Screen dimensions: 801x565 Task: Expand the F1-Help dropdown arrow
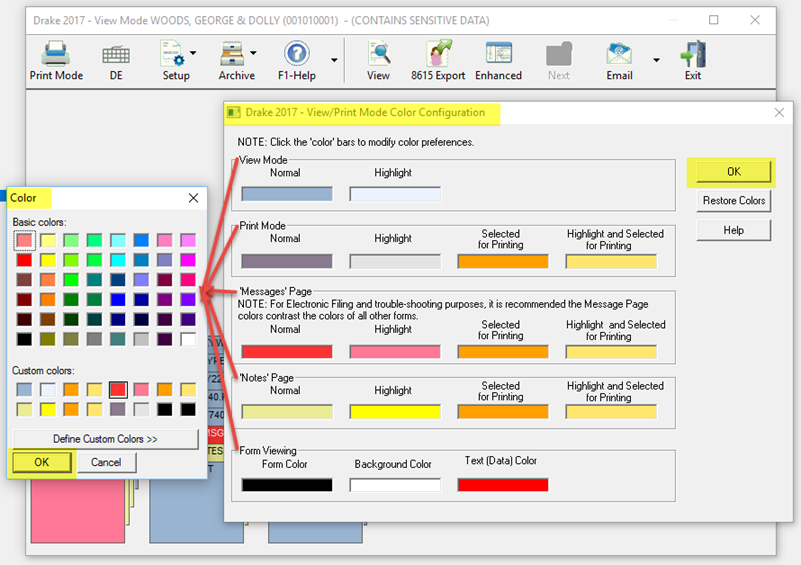click(334, 60)
